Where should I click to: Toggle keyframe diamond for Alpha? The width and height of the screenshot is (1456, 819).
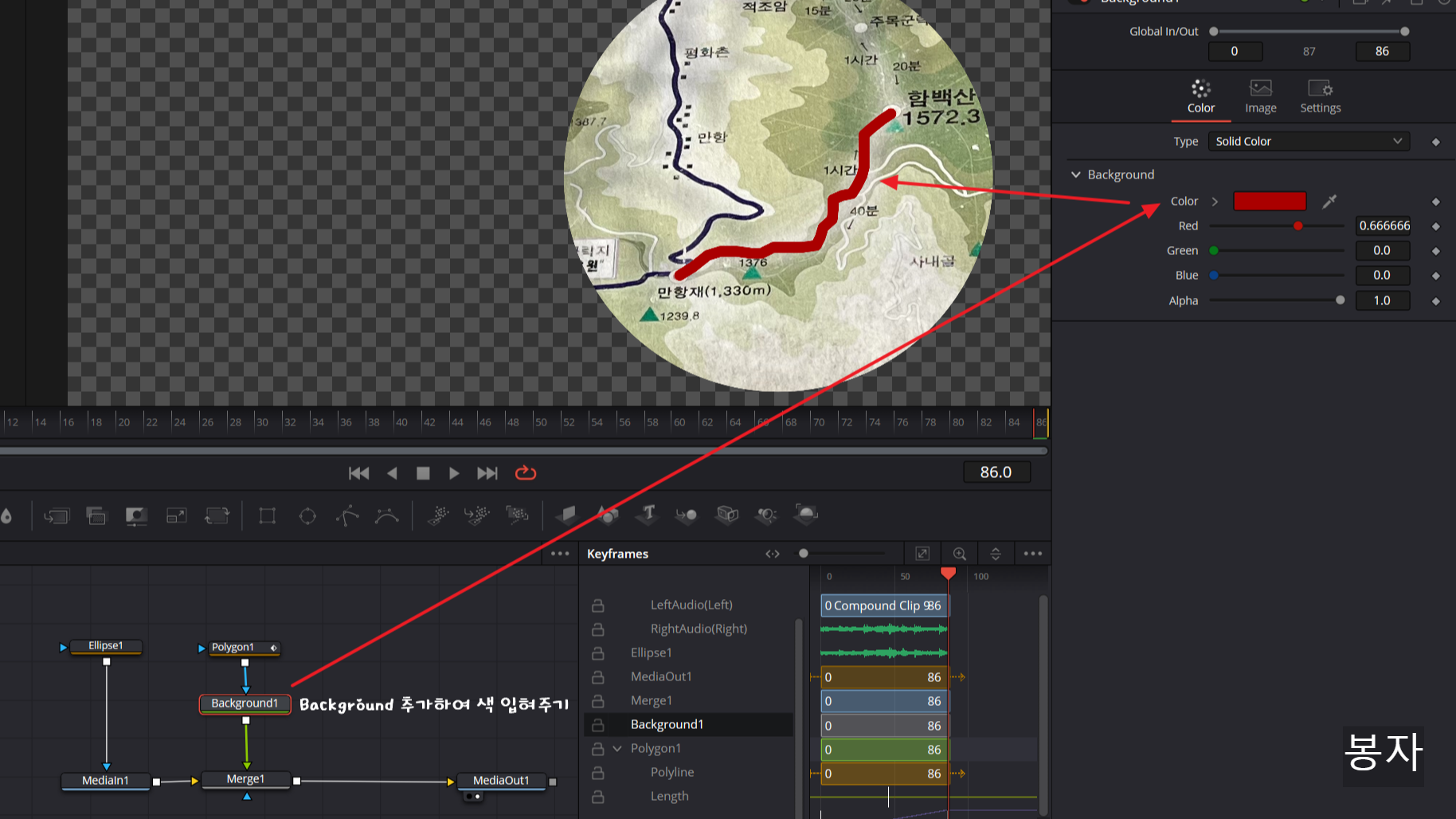[x=1436, y=301]
